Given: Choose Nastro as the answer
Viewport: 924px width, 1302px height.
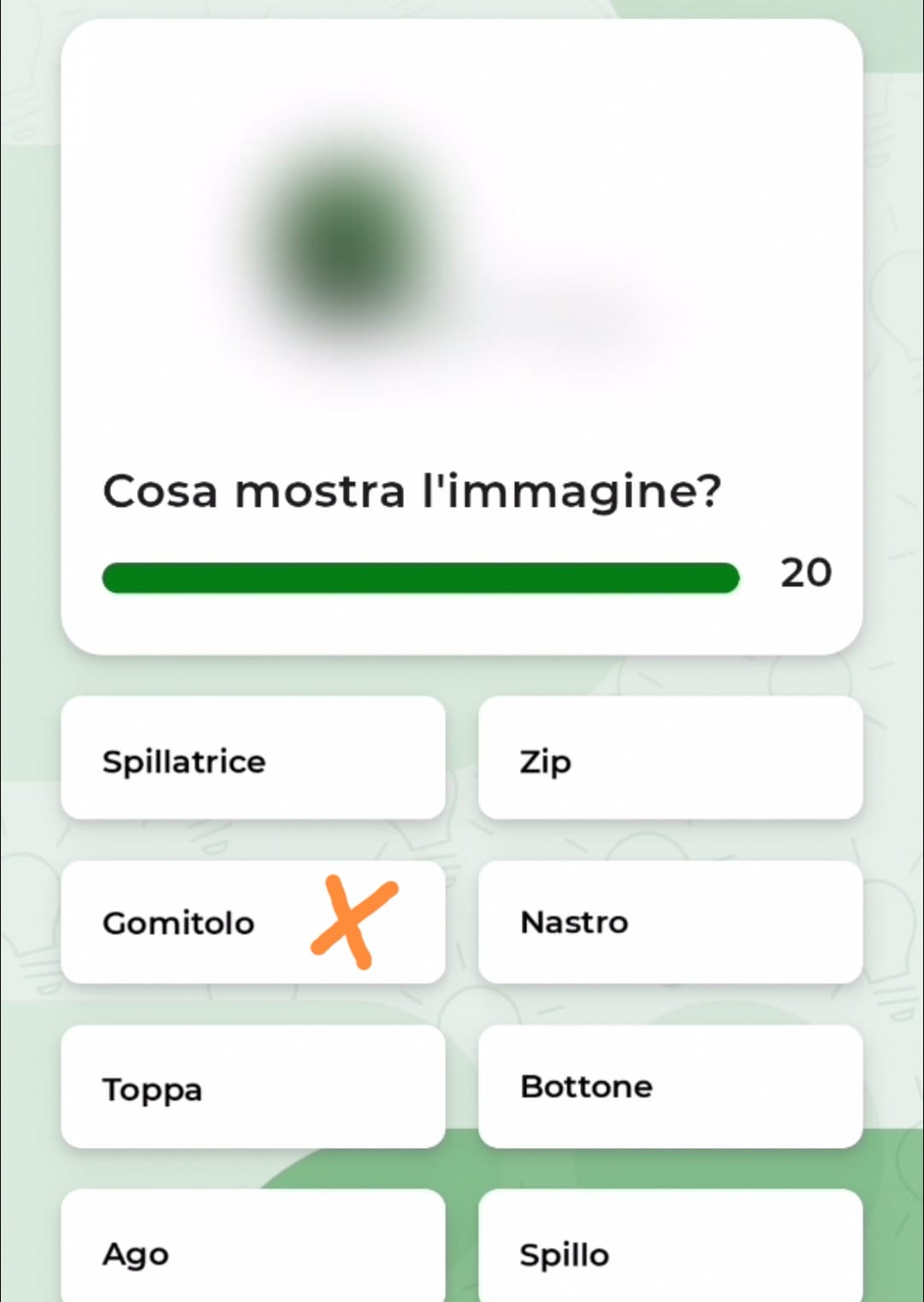Looking at the screenshot, I should 670,923.
